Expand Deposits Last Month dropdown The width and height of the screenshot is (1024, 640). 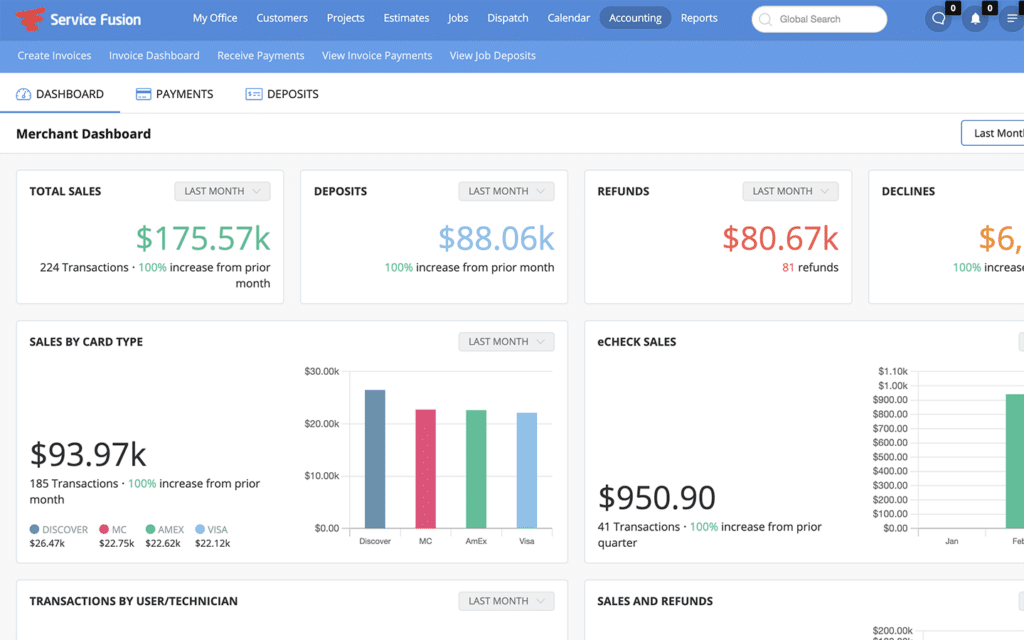(x=506, y=191)
